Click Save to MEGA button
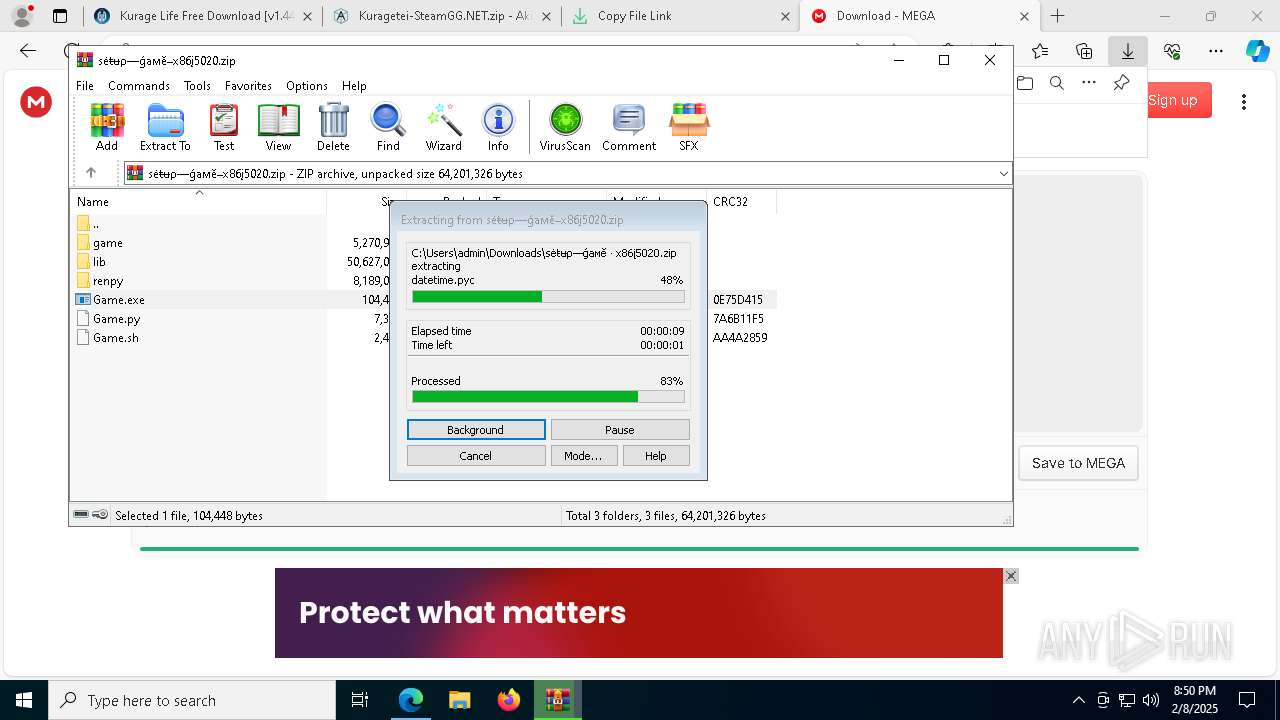The image size is (1280, 720). [x=1078, y=463]
